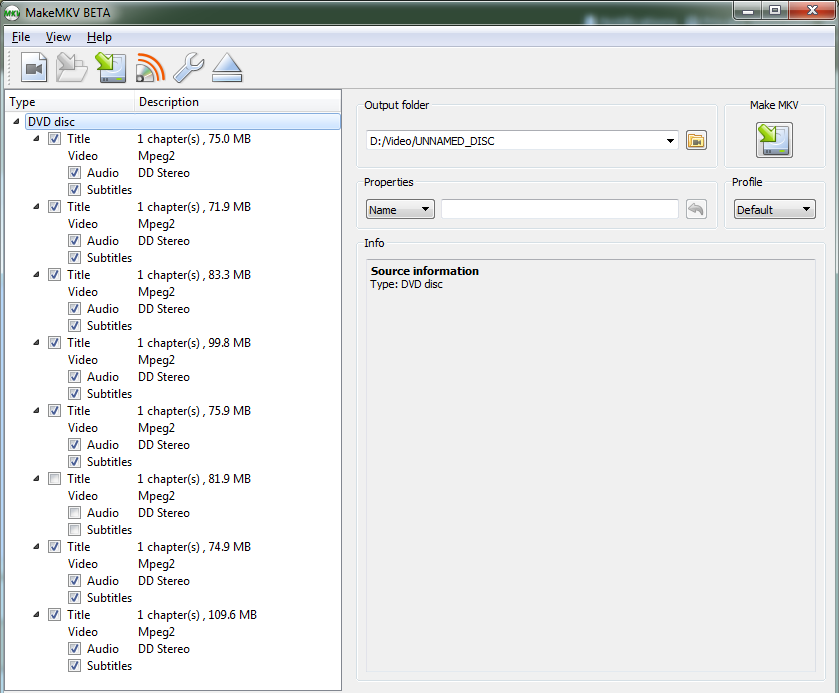
Task: Uncheck Subtitles under the 109.6 MB title
Action: (74, 666)
